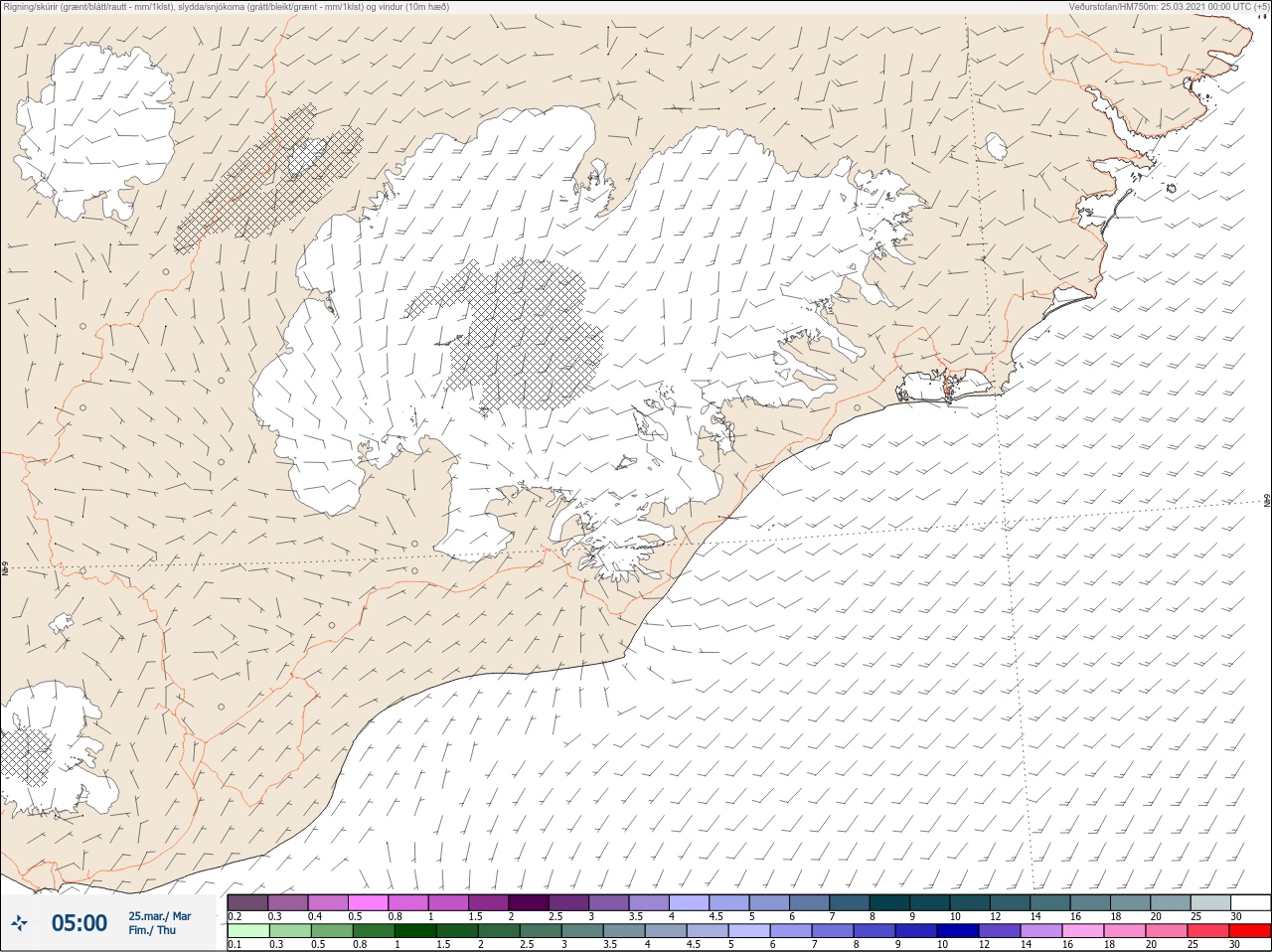Select the bright pink top-row swatch between 0.5 and 0.8

click(x=368, y=902)
